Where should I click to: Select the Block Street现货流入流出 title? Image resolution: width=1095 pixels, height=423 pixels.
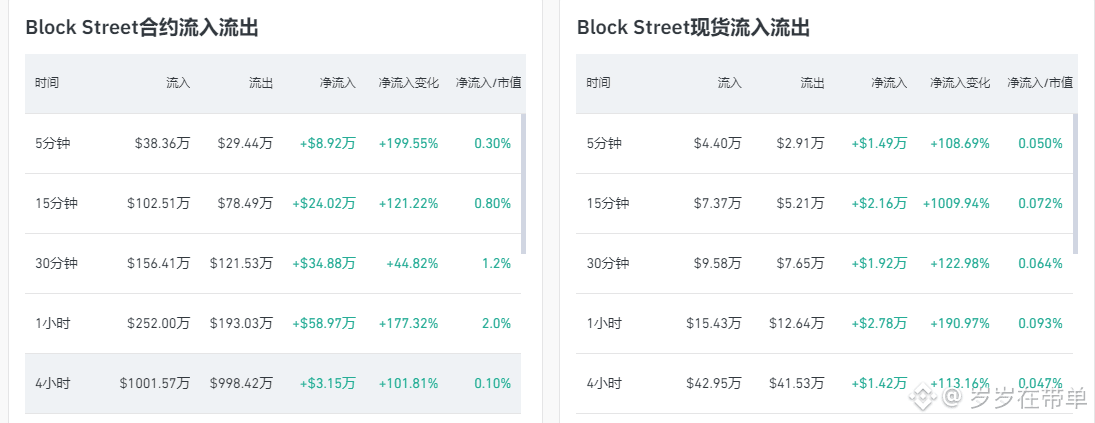click(x=693, y=28)
